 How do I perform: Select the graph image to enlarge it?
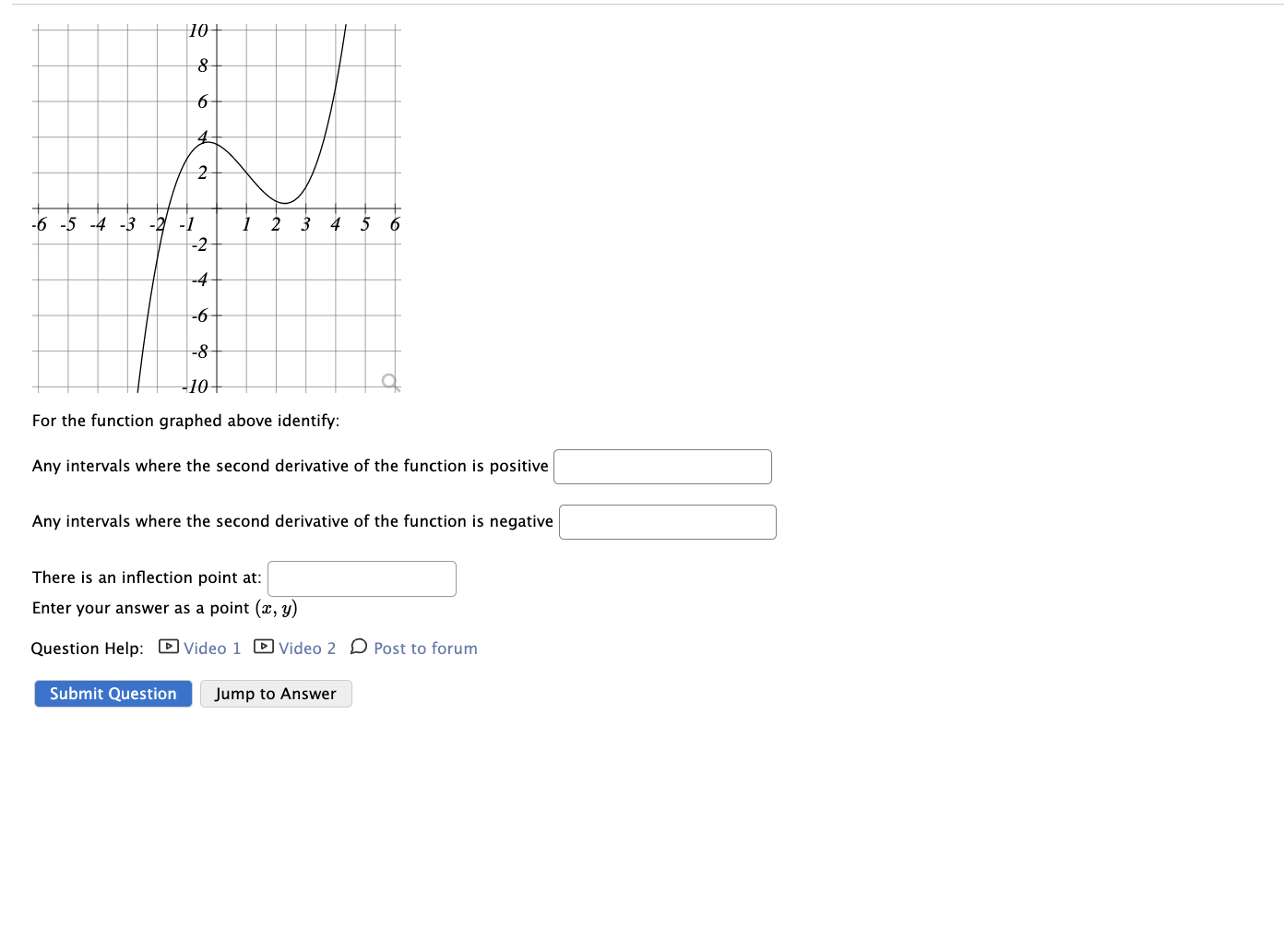[x=216, y=203]
